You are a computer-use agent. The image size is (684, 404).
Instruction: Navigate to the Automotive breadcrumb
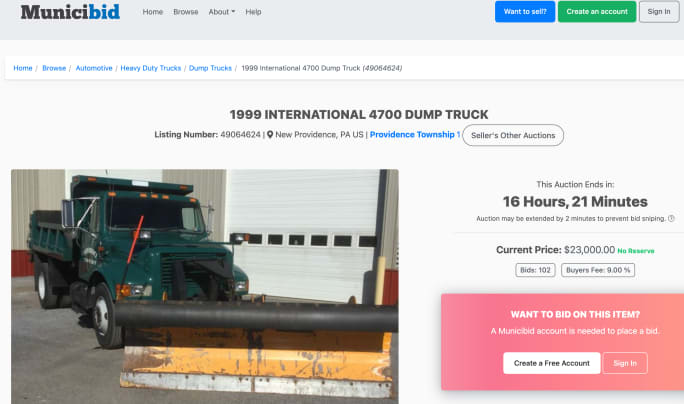click(93, 68)
